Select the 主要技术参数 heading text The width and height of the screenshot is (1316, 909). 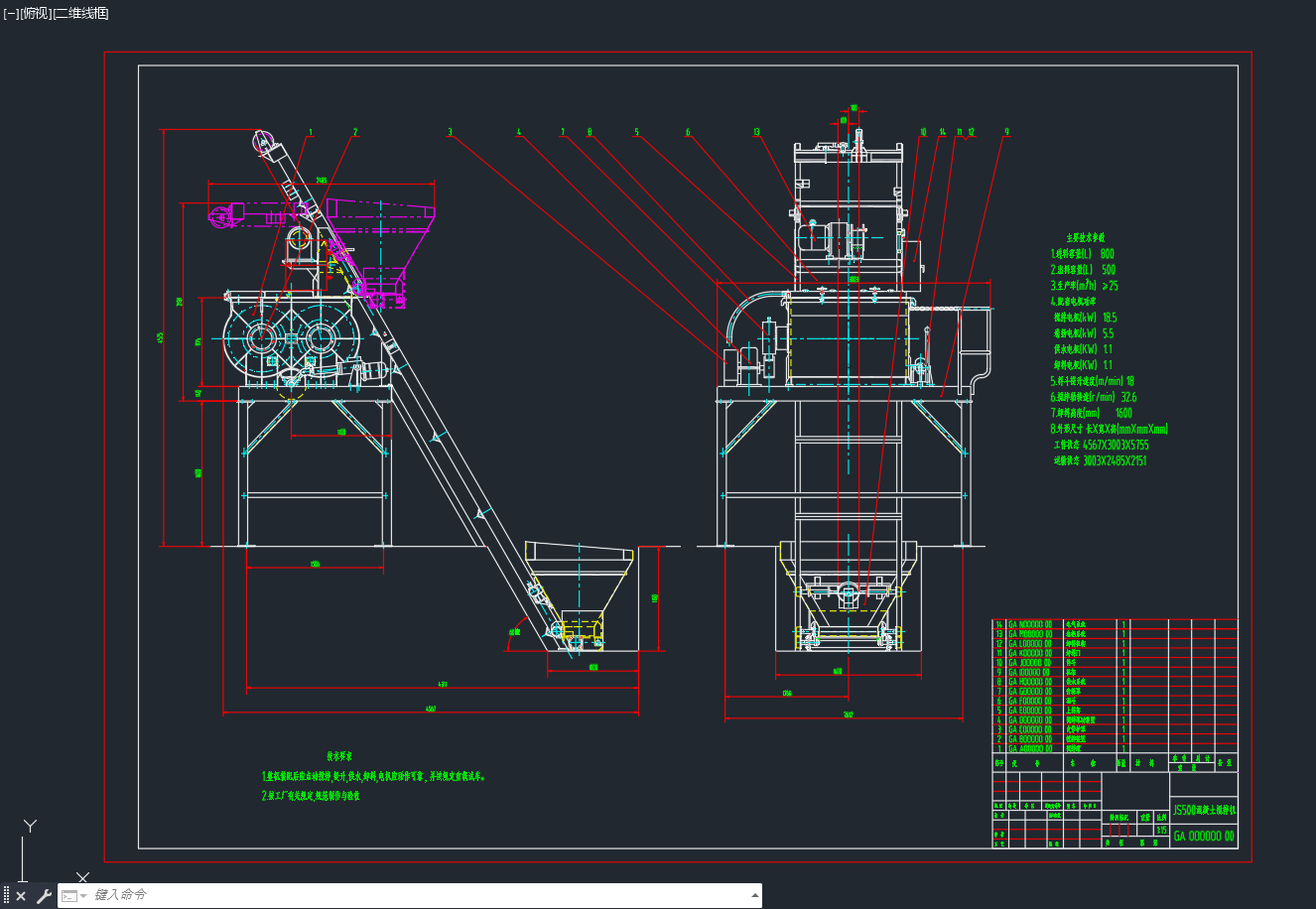pos(1084,238)
